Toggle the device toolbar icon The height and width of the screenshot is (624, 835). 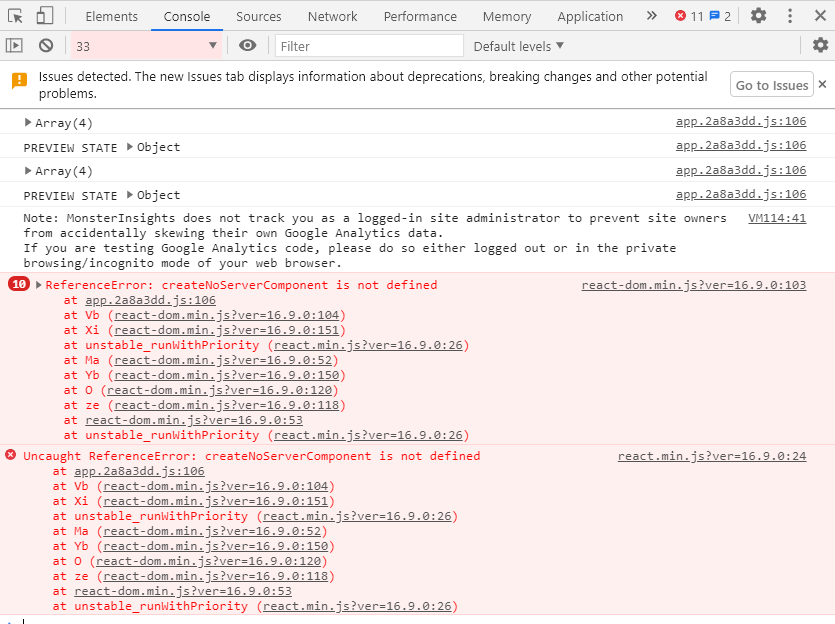[45, 16]
